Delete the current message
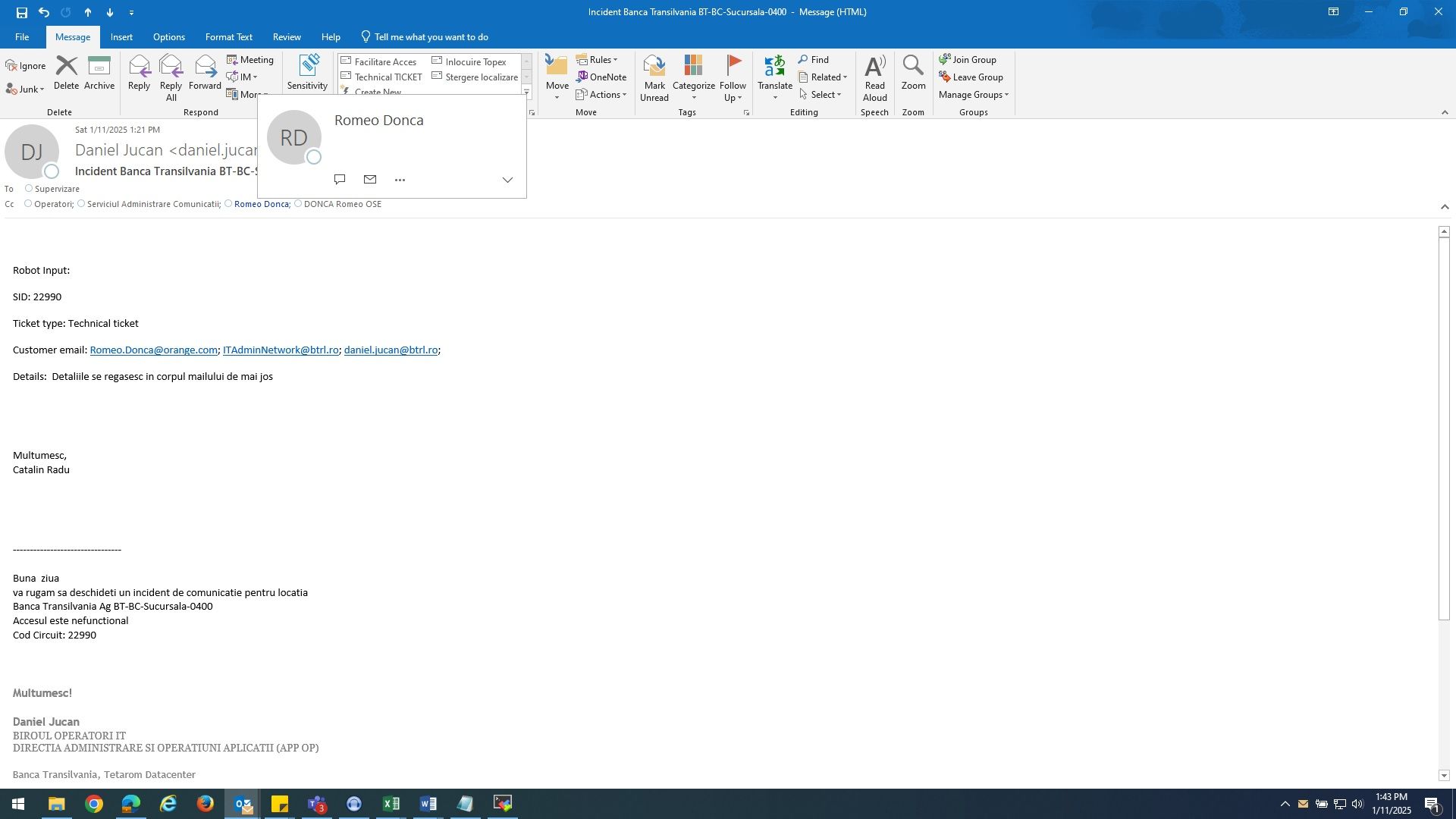 pyautogui.click(x=67, y=74)
